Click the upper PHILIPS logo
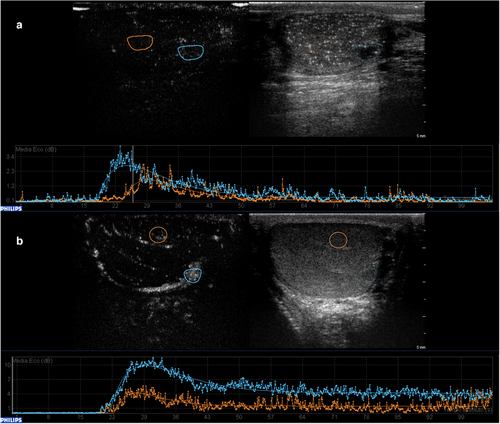This screenshot has height=424, width=500. coord(11,209)
